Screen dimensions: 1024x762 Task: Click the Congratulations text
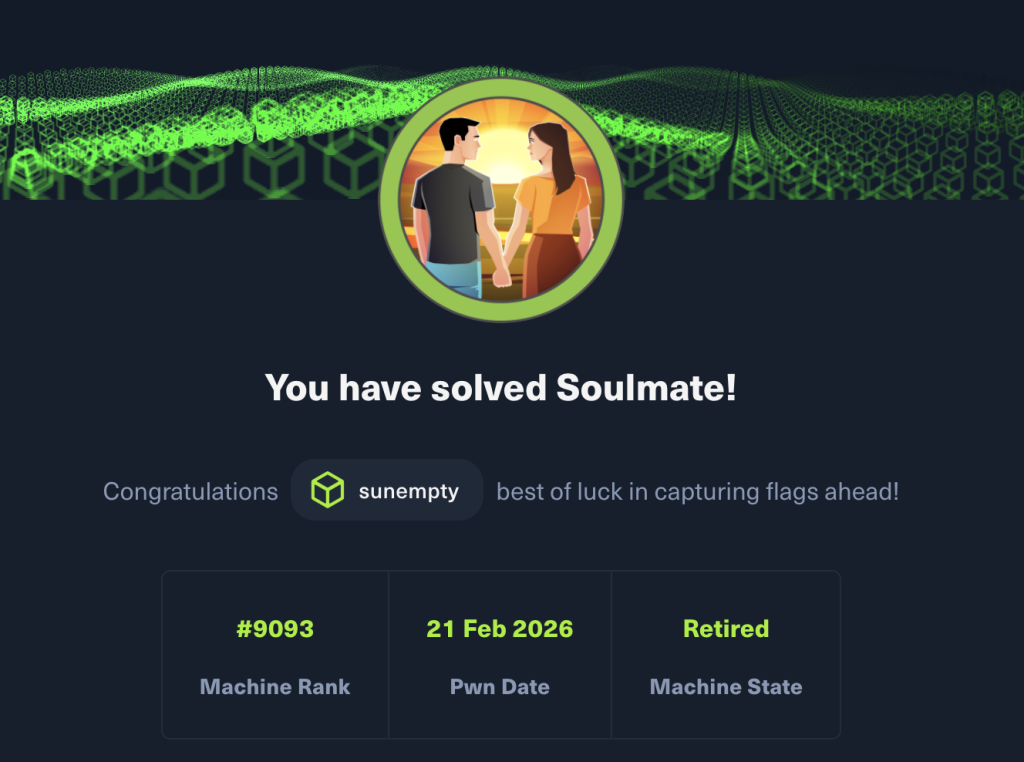[x=191, y=491]
